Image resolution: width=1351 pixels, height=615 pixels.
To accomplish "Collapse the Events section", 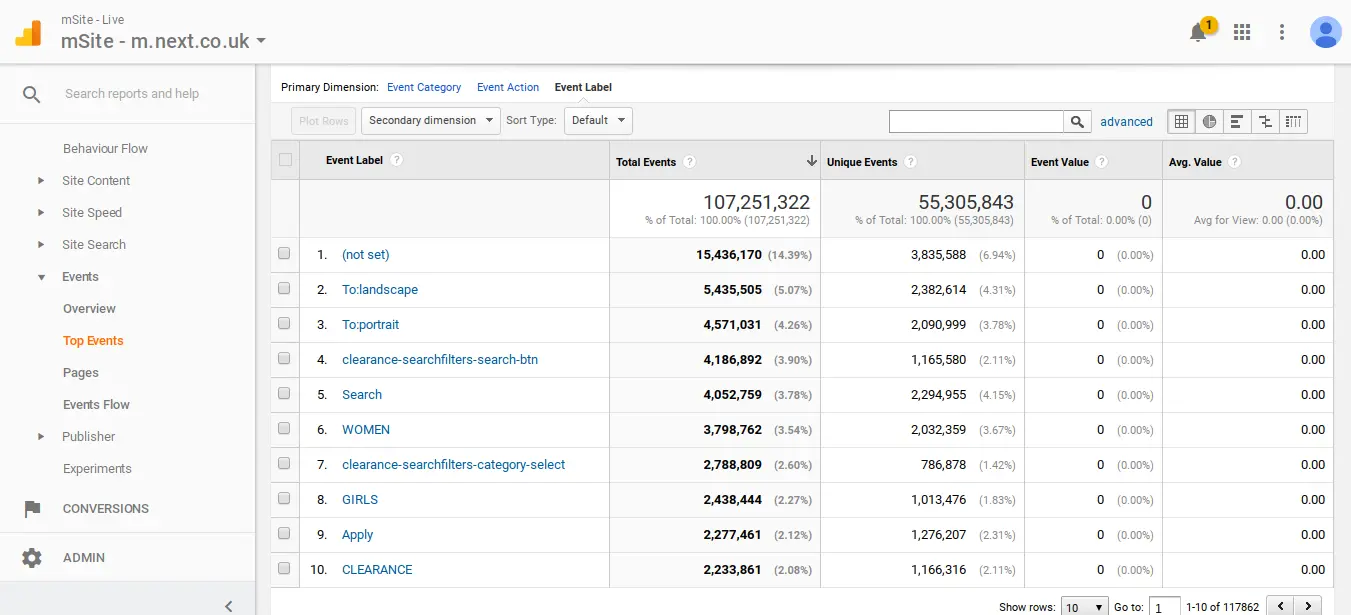I will 41,277.
